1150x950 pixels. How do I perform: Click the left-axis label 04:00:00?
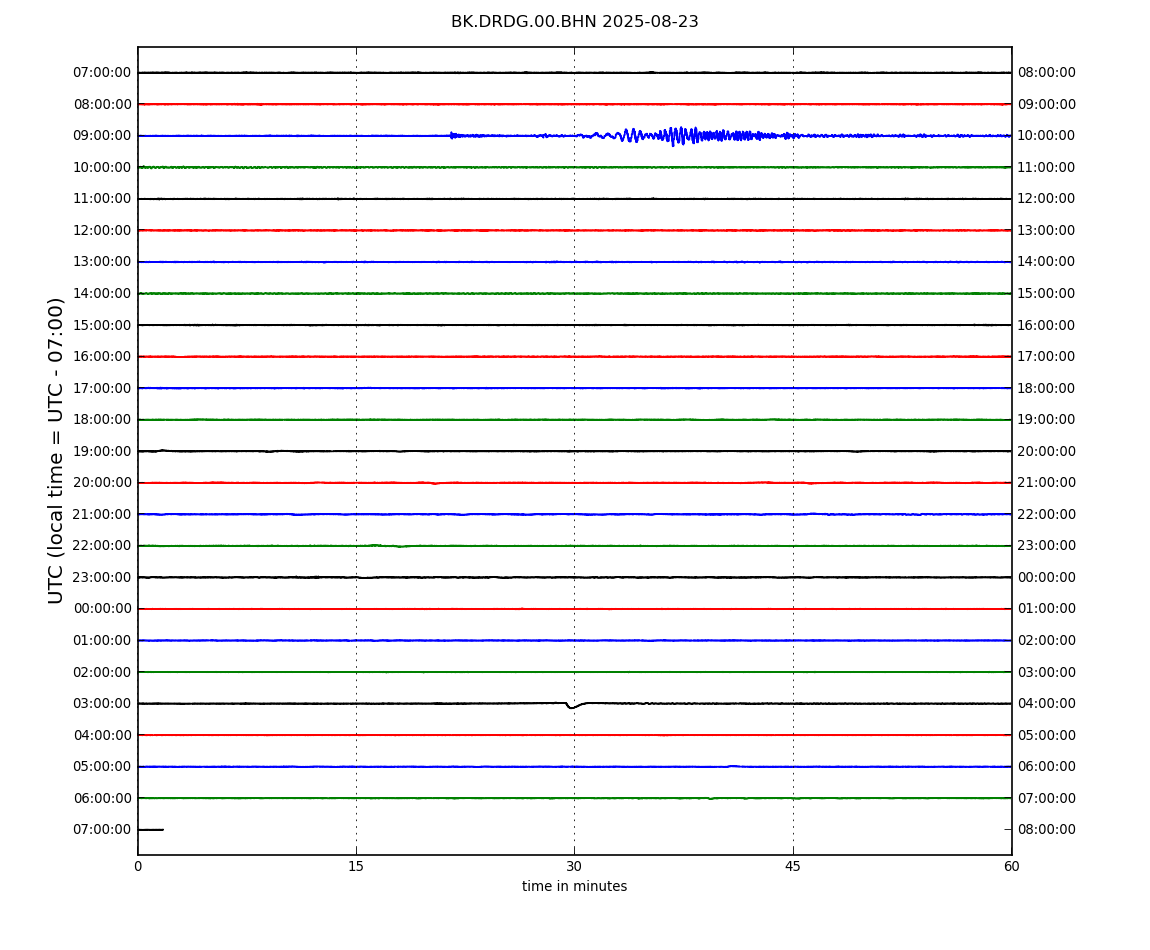point(102,735)
